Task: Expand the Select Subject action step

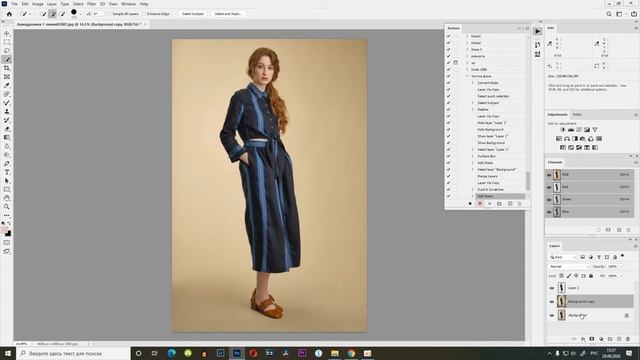Action: pos(473,103)
